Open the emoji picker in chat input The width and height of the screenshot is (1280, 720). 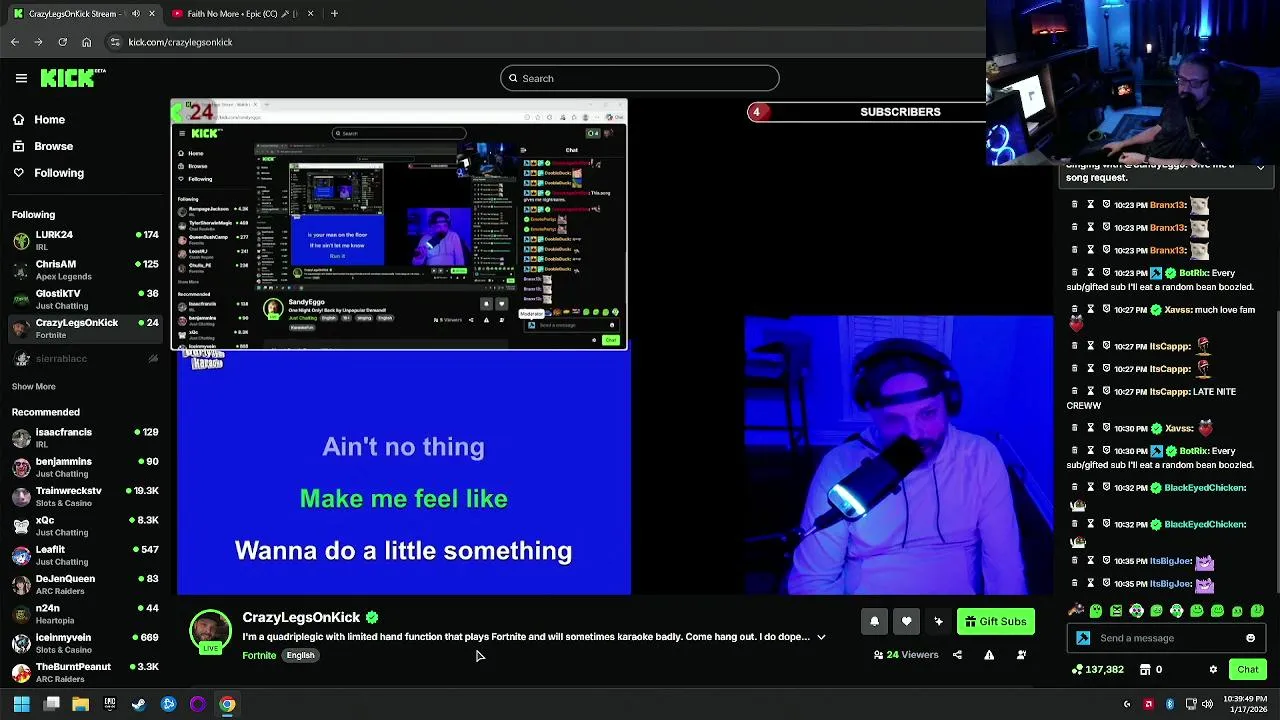(x=1250, y=638)
